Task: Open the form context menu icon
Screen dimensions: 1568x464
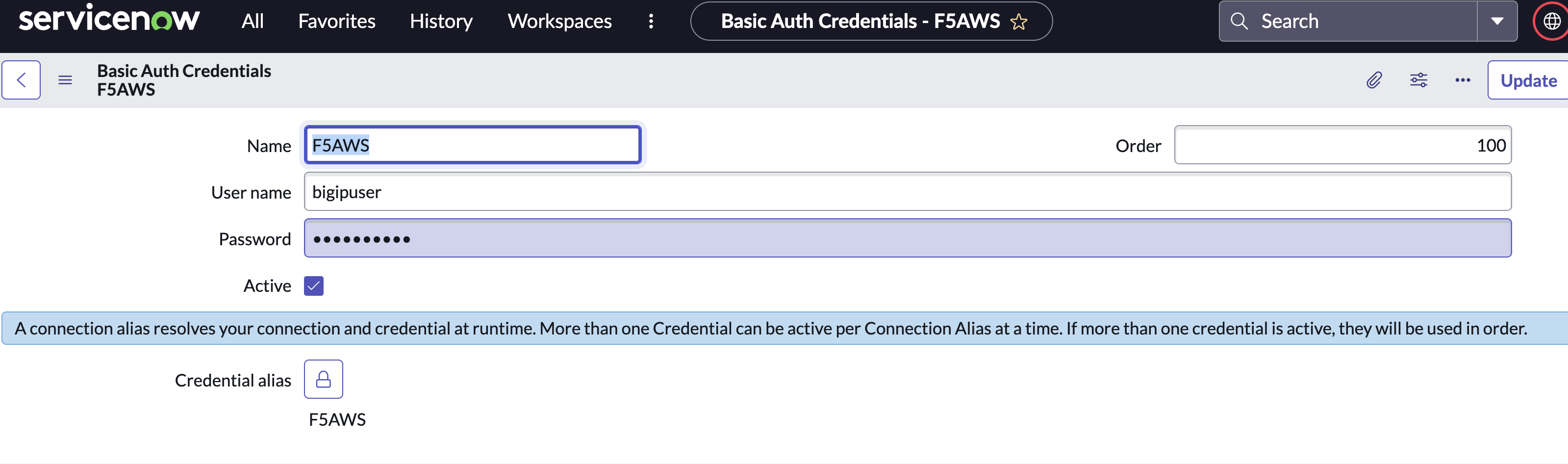Action: tap(65, 80)
